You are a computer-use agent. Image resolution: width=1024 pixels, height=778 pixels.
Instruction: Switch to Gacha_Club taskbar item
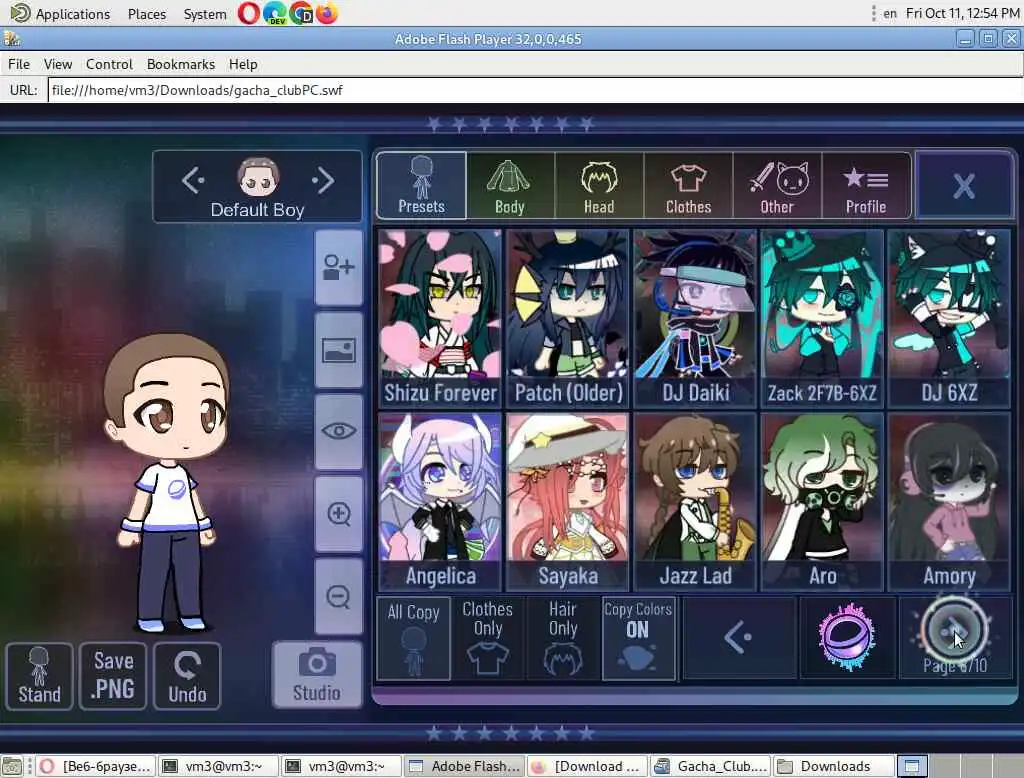pos(711,766)
